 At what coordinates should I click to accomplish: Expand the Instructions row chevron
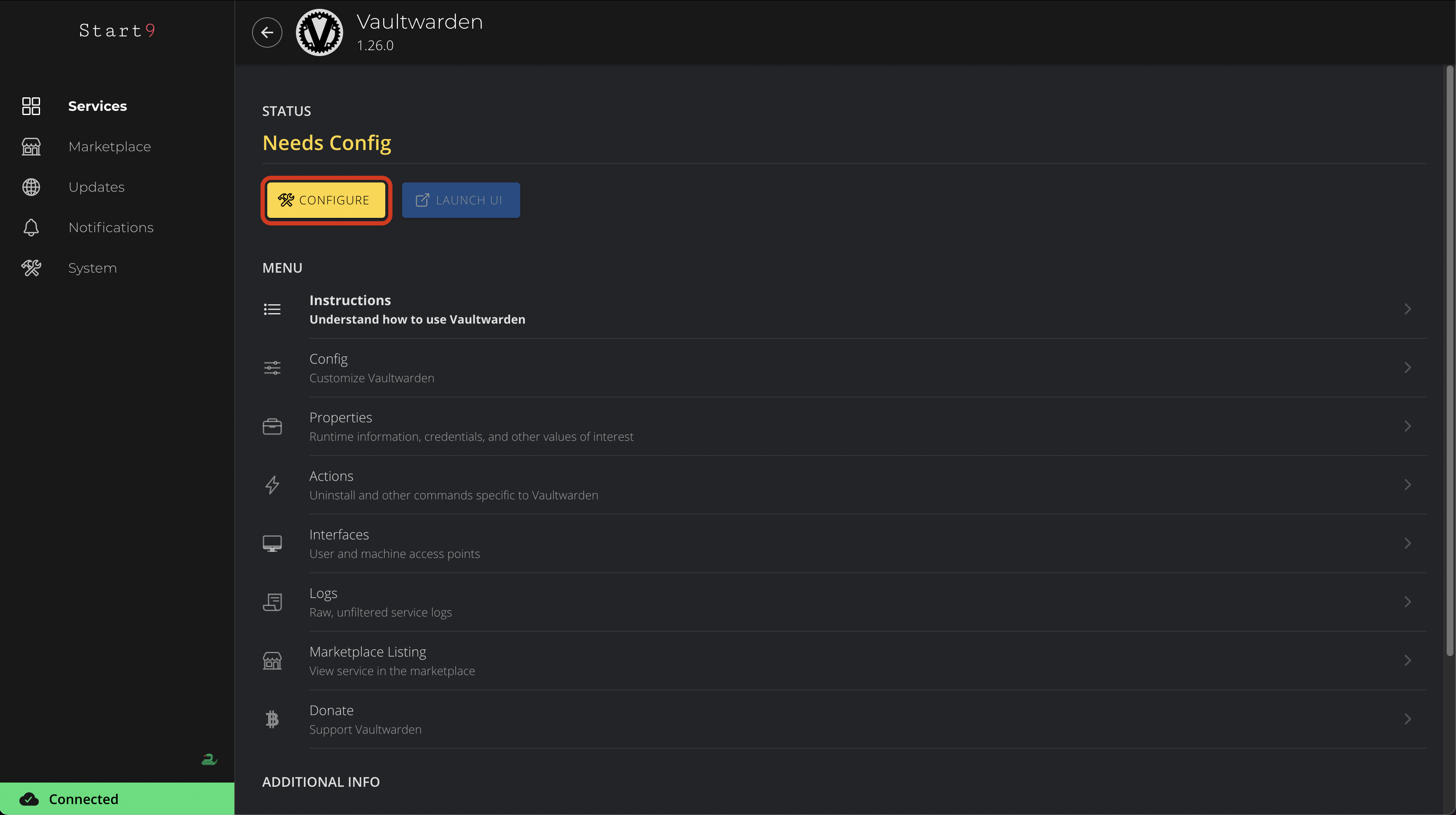point(1408,309)
